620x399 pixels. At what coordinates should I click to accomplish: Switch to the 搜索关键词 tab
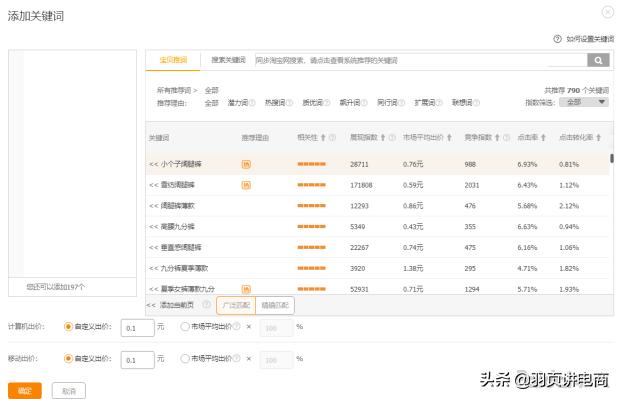click(x=228, y=60)
